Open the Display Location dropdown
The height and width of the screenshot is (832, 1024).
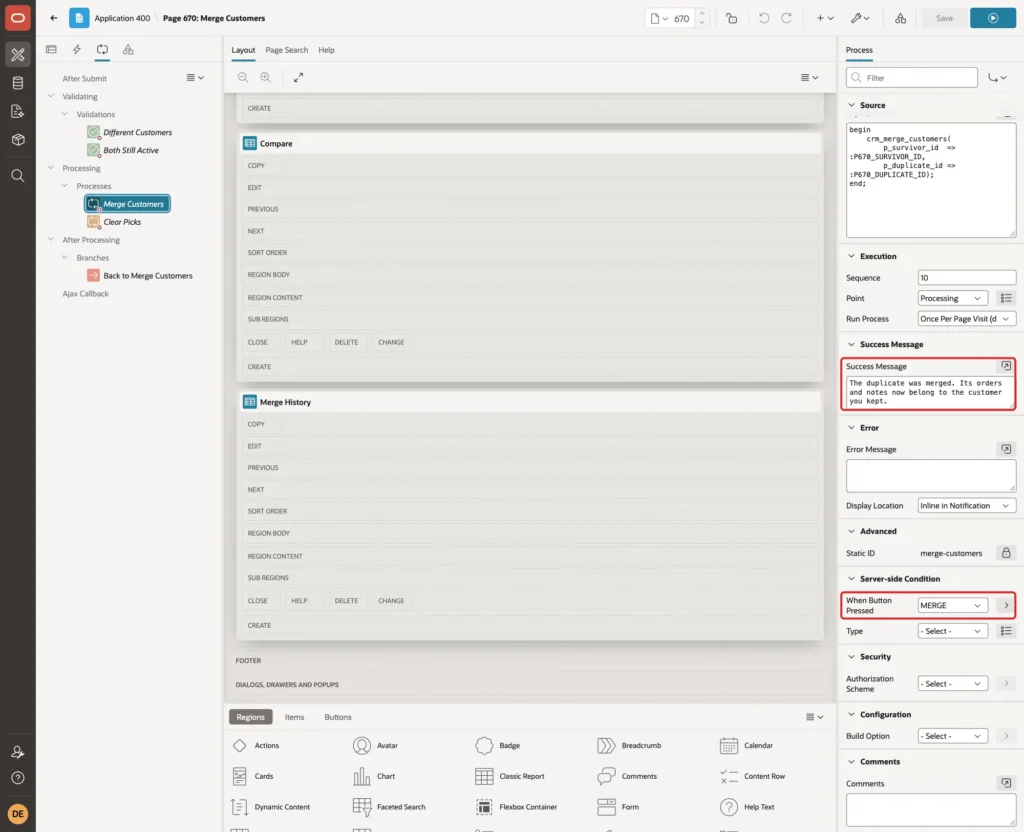point(967,505)
